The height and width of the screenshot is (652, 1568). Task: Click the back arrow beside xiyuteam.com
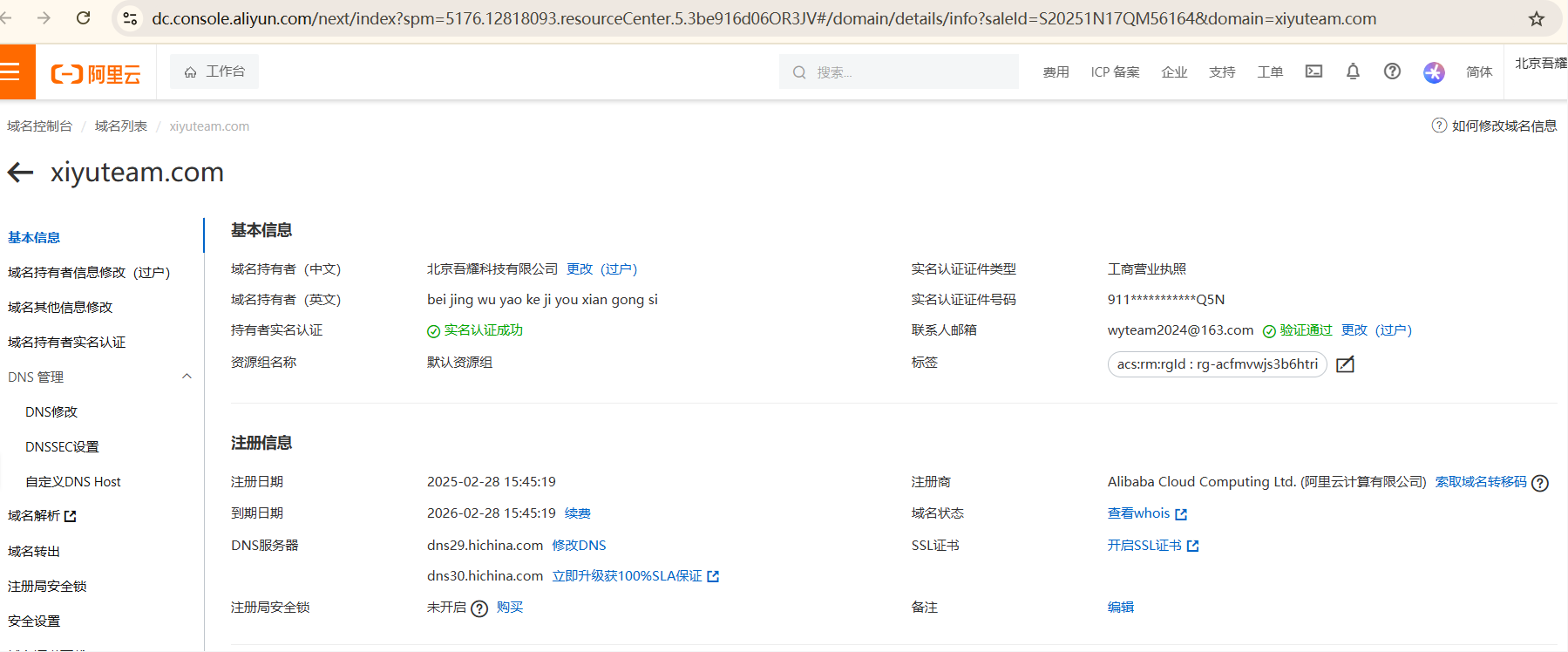click(x=20, y=173)
